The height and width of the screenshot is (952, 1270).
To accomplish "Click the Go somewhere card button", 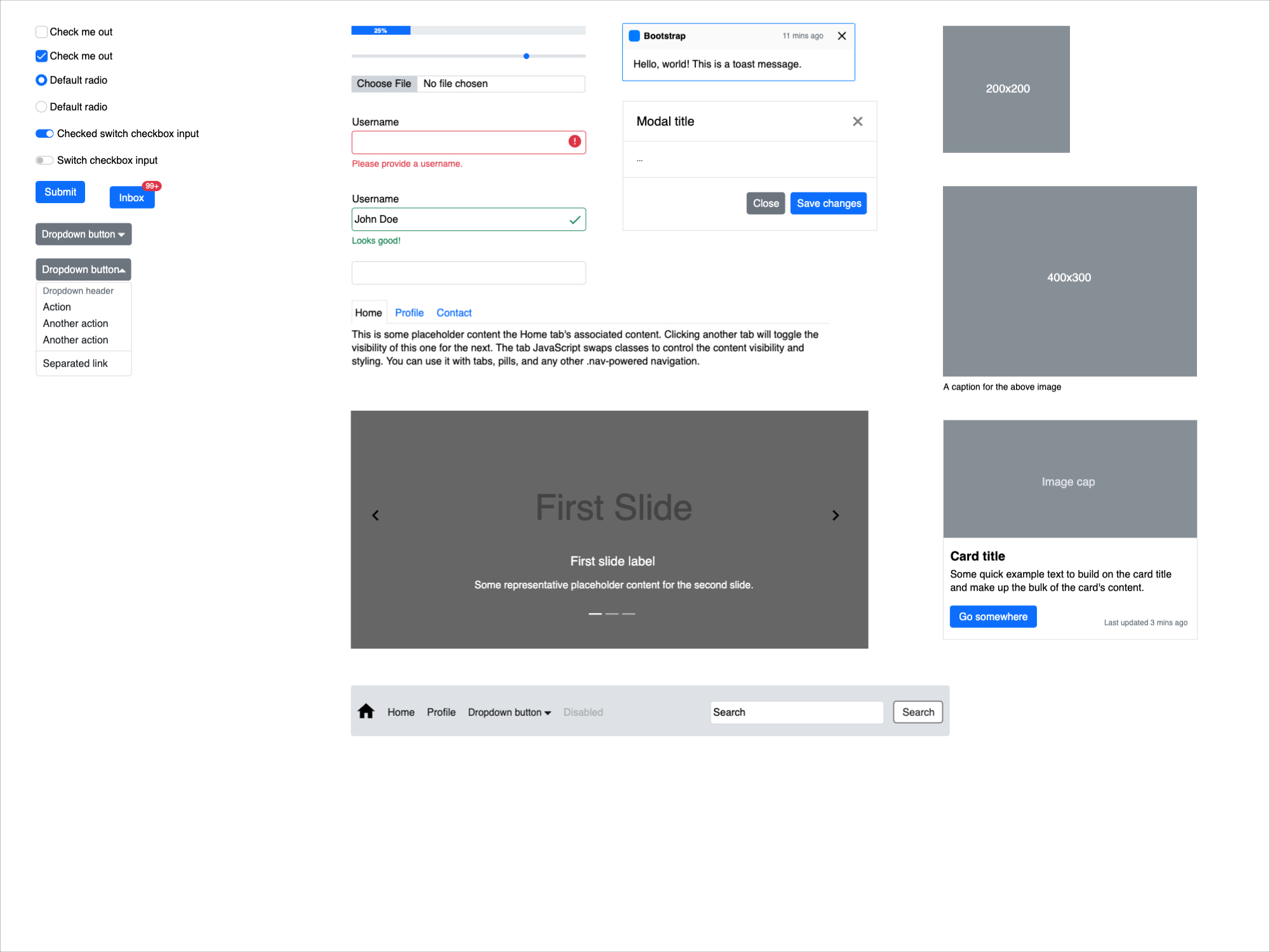I will point(993,617).
